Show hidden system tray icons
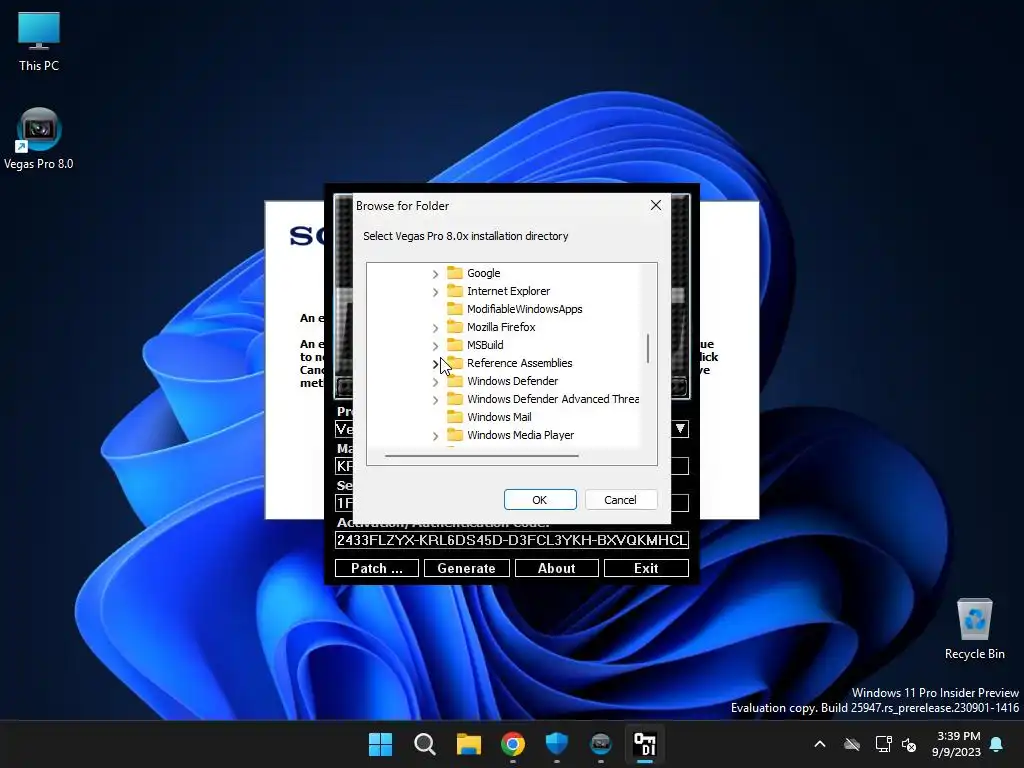 tap(820, 744)
